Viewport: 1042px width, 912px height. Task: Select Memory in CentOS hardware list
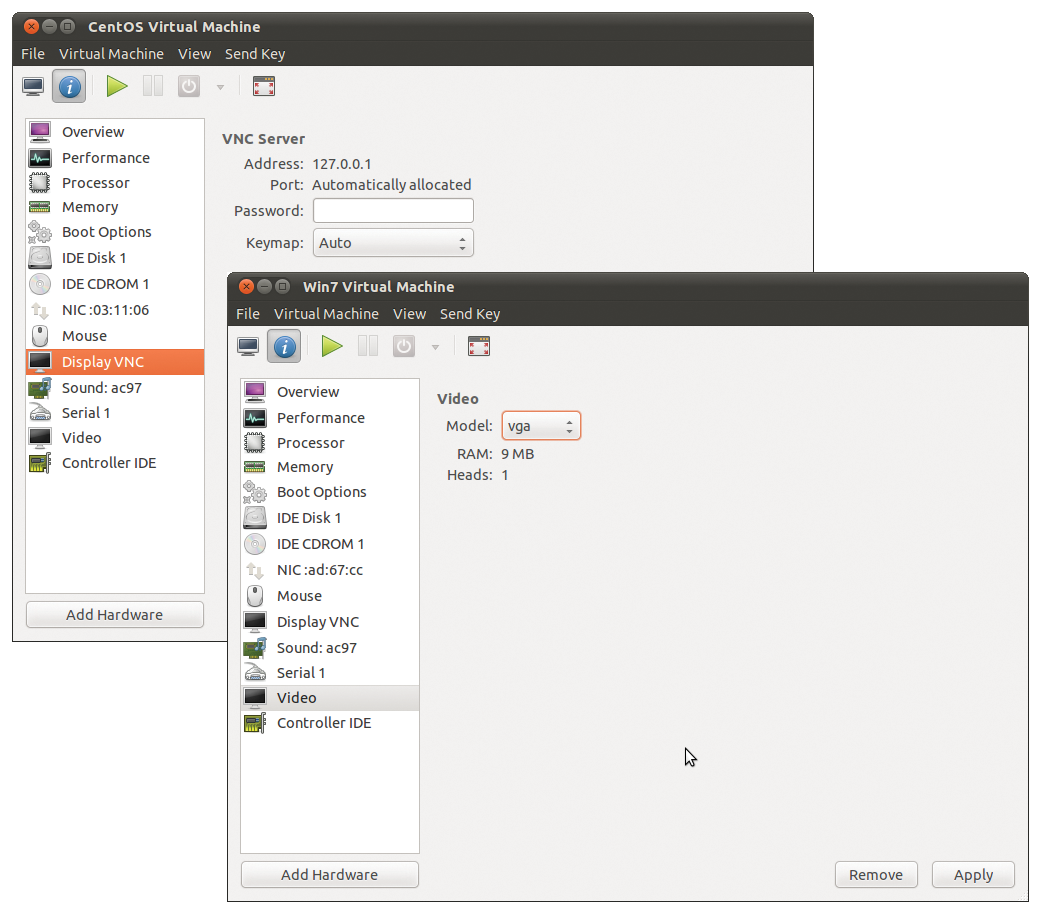point(115,207)
